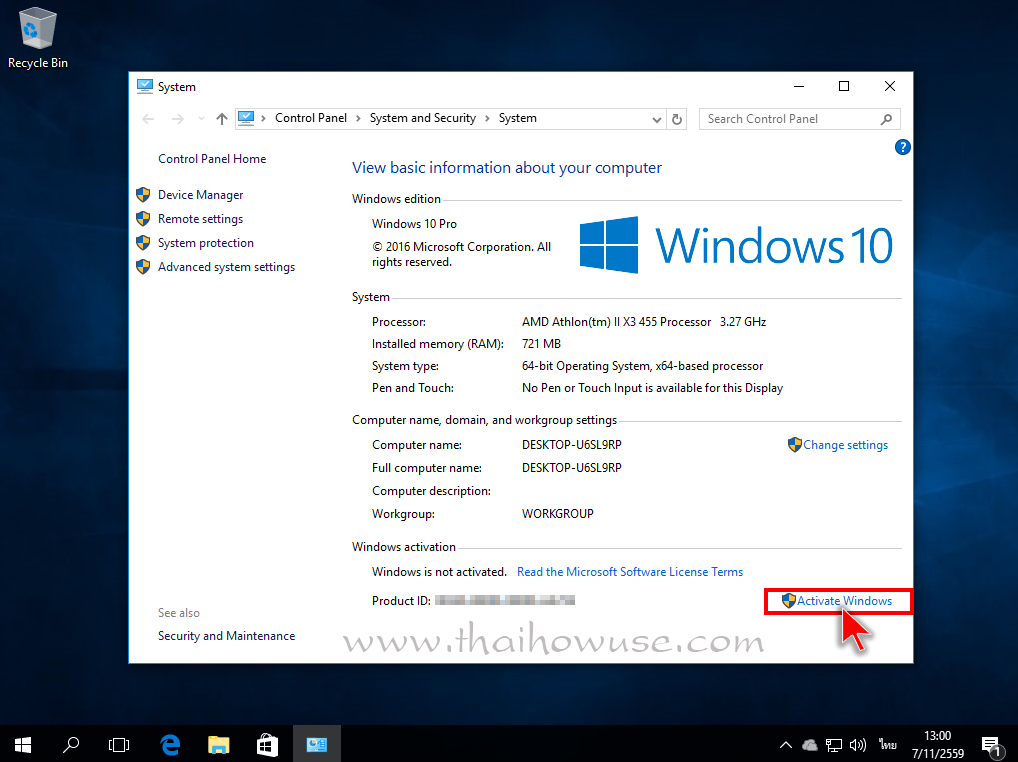Click shield icon beside Change settings
Viewport: 1018px width, 762px height.
coord(795,445)
